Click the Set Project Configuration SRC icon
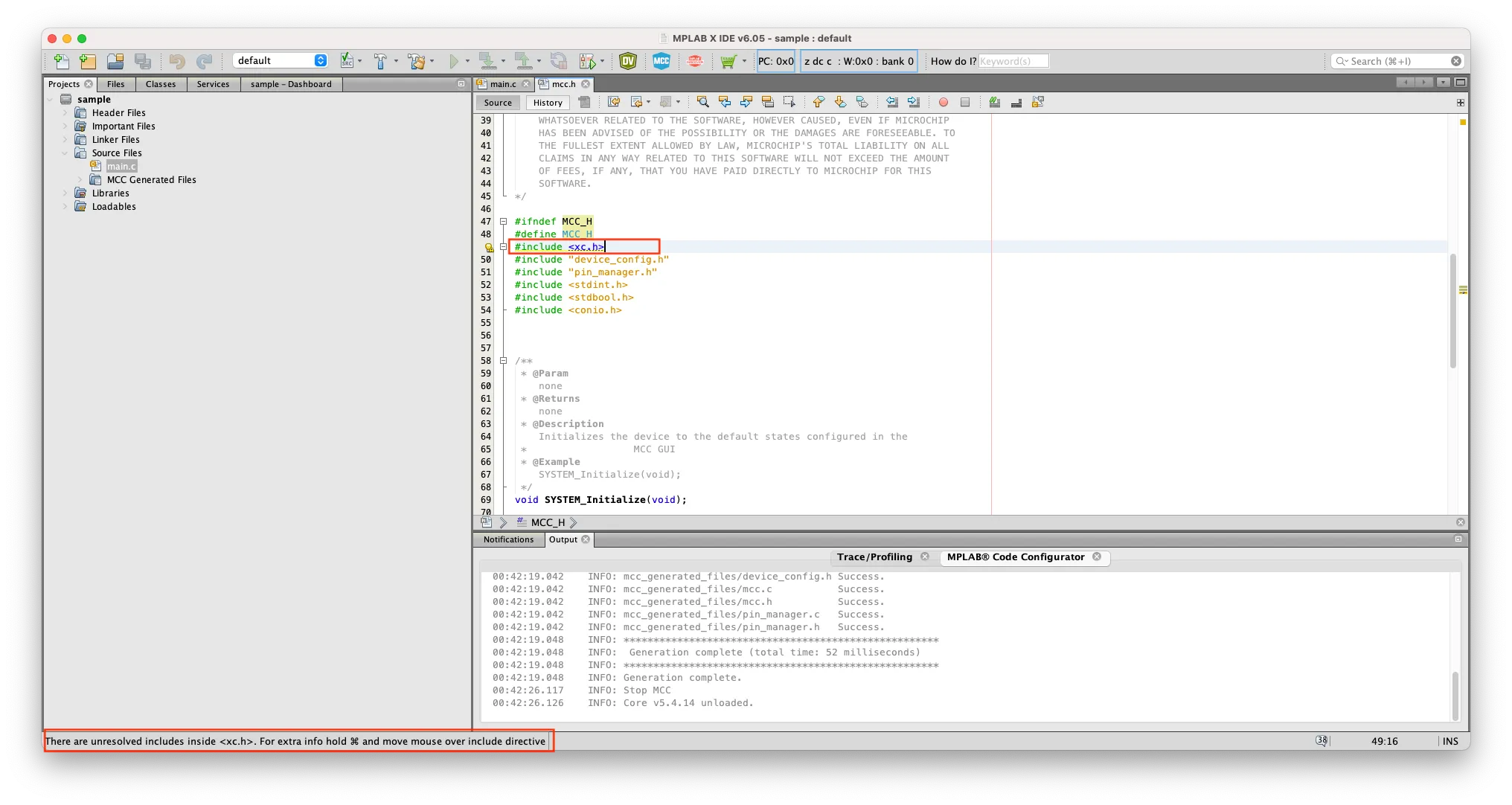The height and width of the screenshot is (805, 1512). tap(347, 61)
